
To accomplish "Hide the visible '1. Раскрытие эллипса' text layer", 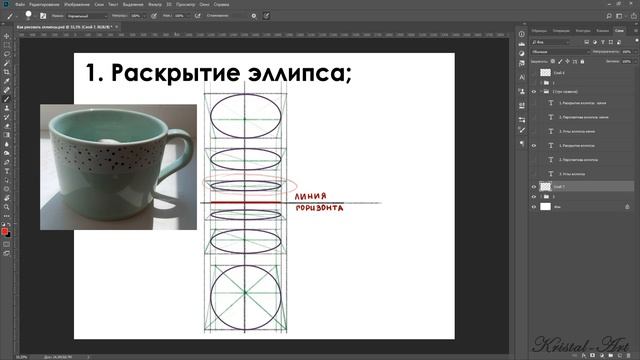I will [533, 146].
